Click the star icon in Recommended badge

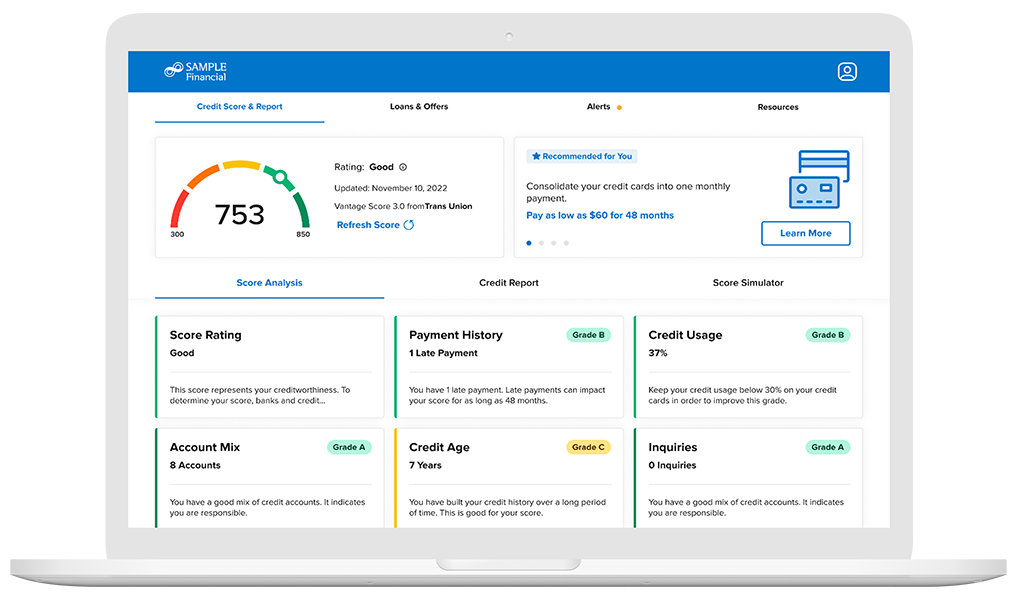[536, 157]
